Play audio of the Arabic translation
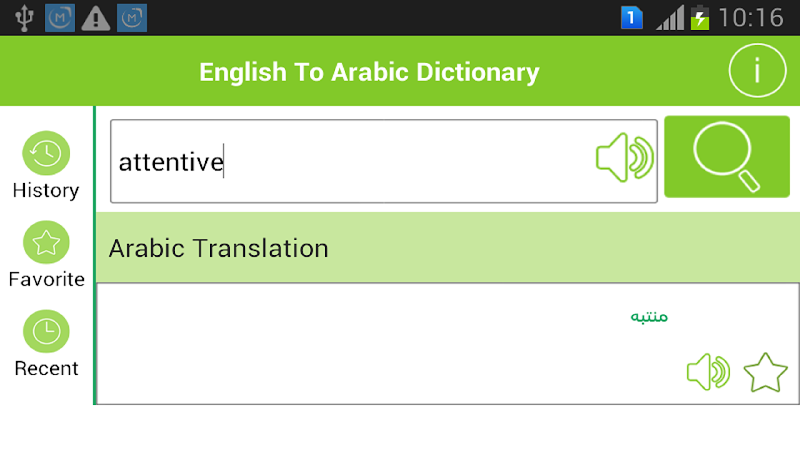Viewport: 800px width, 450px height. coord(708,373)
